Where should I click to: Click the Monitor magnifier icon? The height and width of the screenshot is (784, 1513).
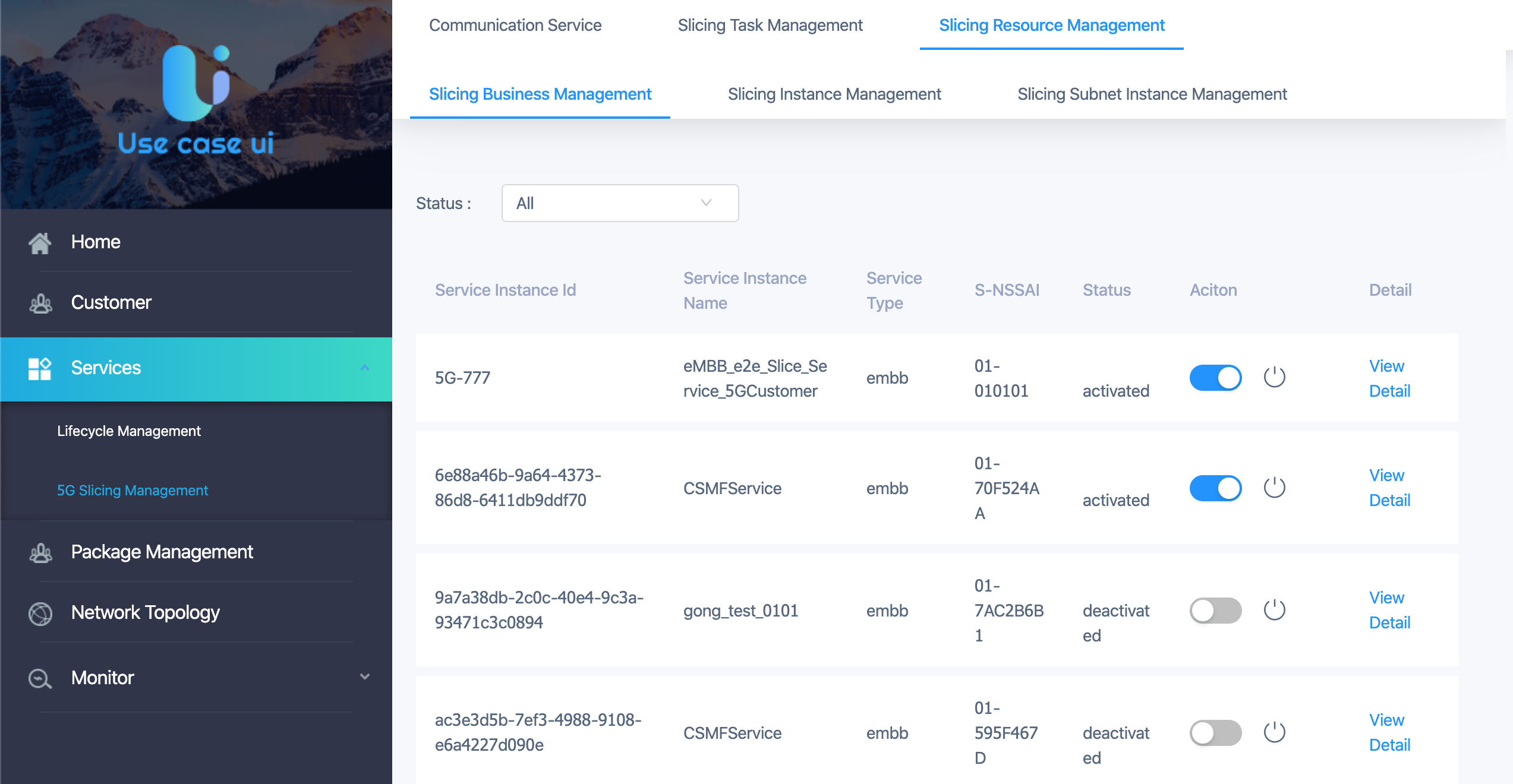coord(40,678)
